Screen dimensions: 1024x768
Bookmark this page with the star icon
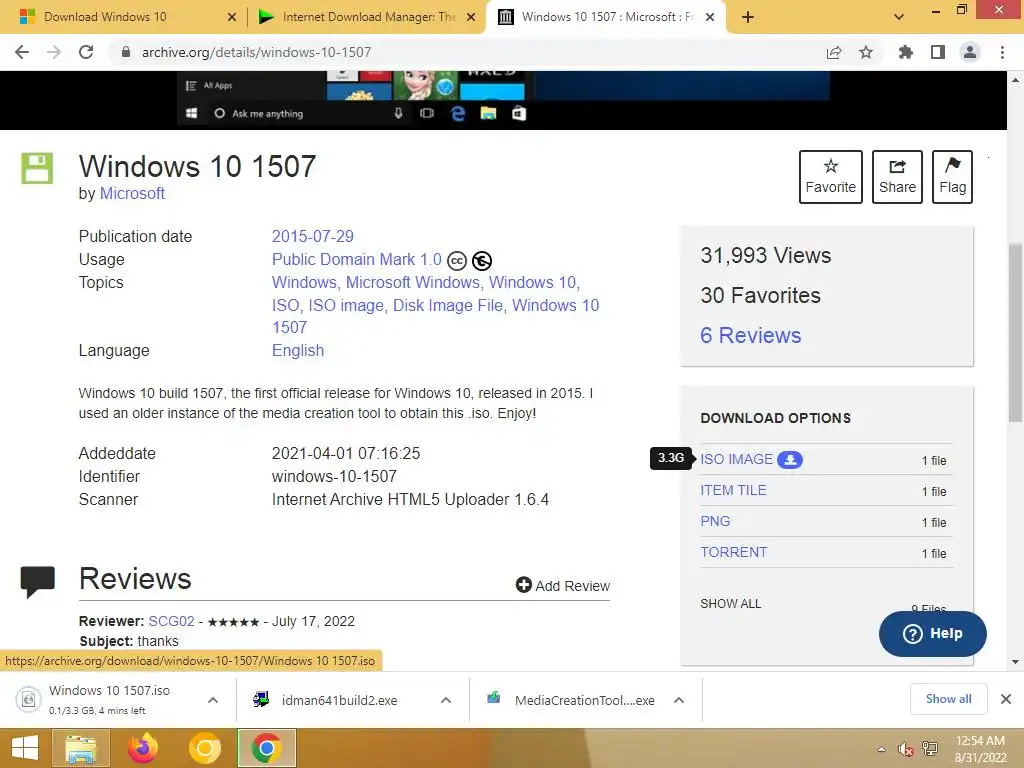866,52
